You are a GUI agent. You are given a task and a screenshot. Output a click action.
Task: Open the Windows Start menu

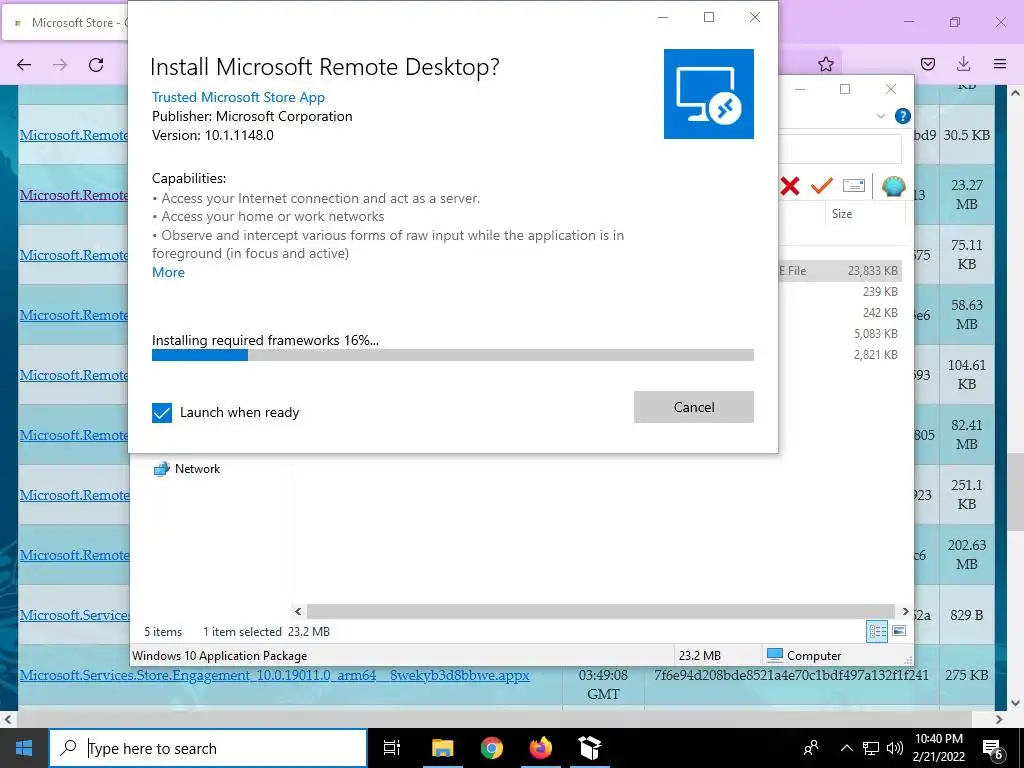click(x=24, y=748)
